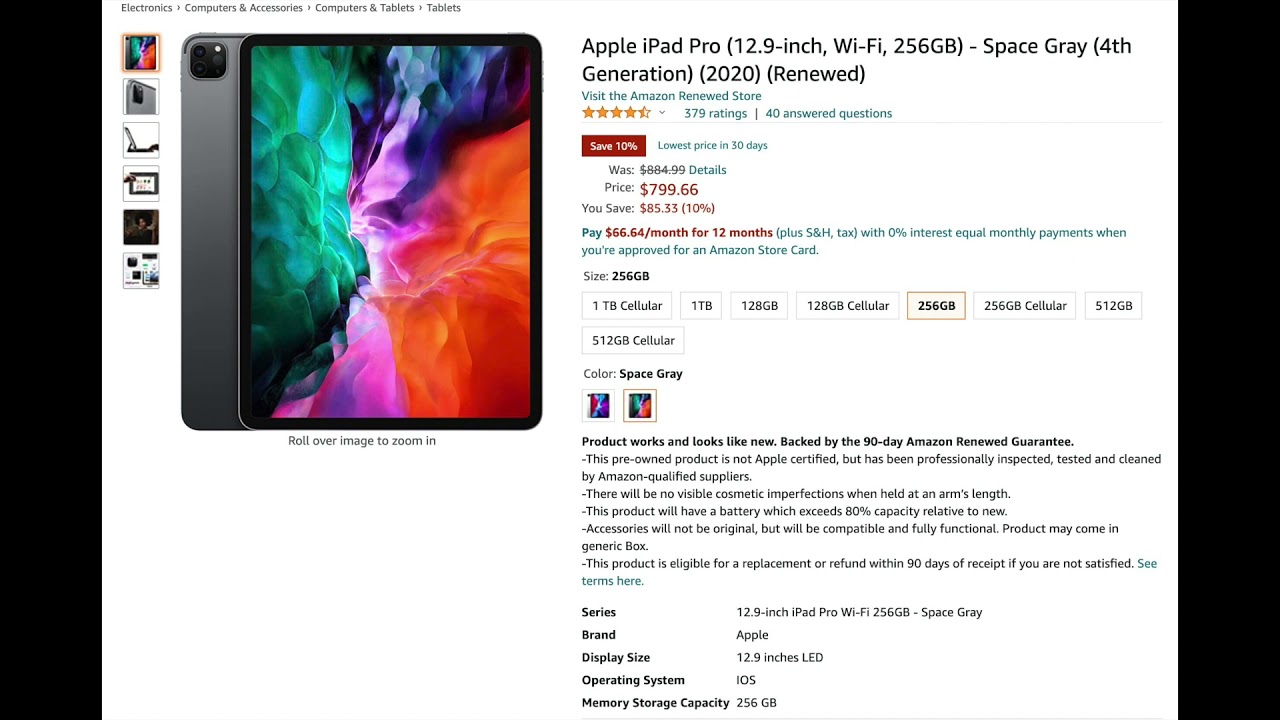Open the Electronics breadcrumb link

(x=147, y=8)
